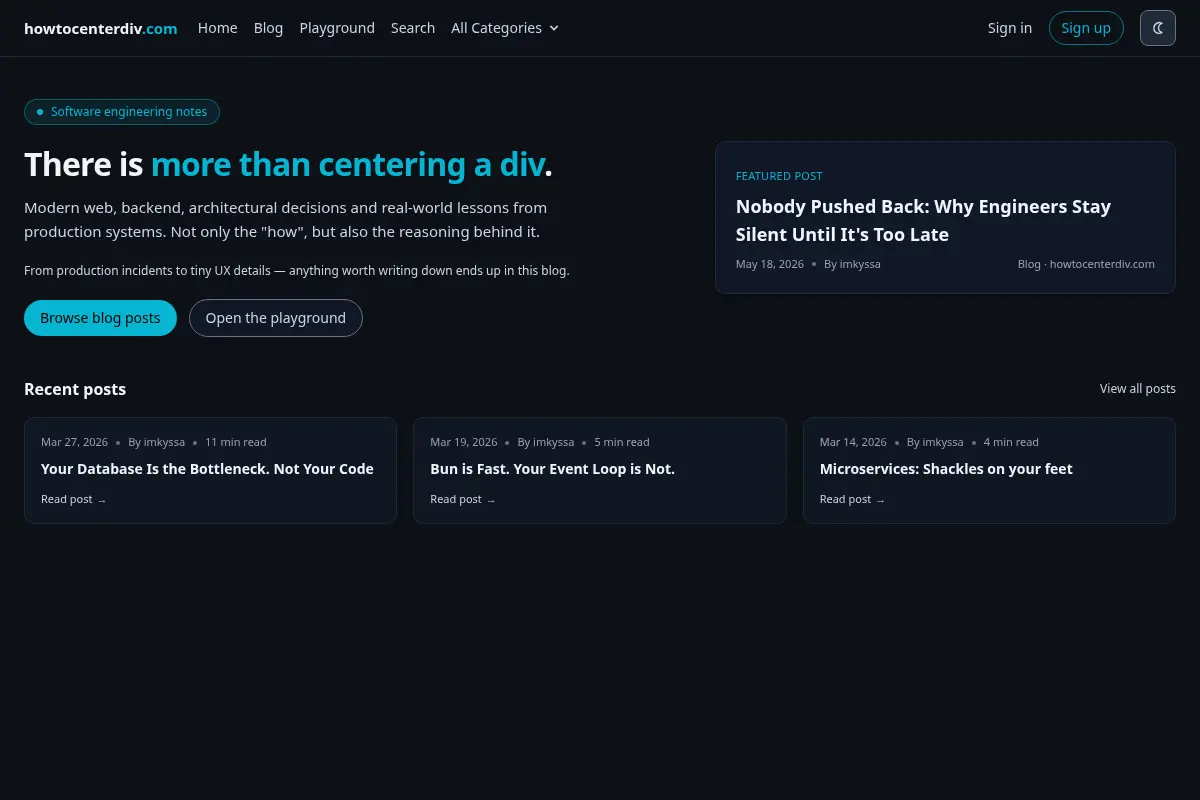Click the View all posts link
Viewport: 1200px width, 800px height.
[x=1138, y=388]
